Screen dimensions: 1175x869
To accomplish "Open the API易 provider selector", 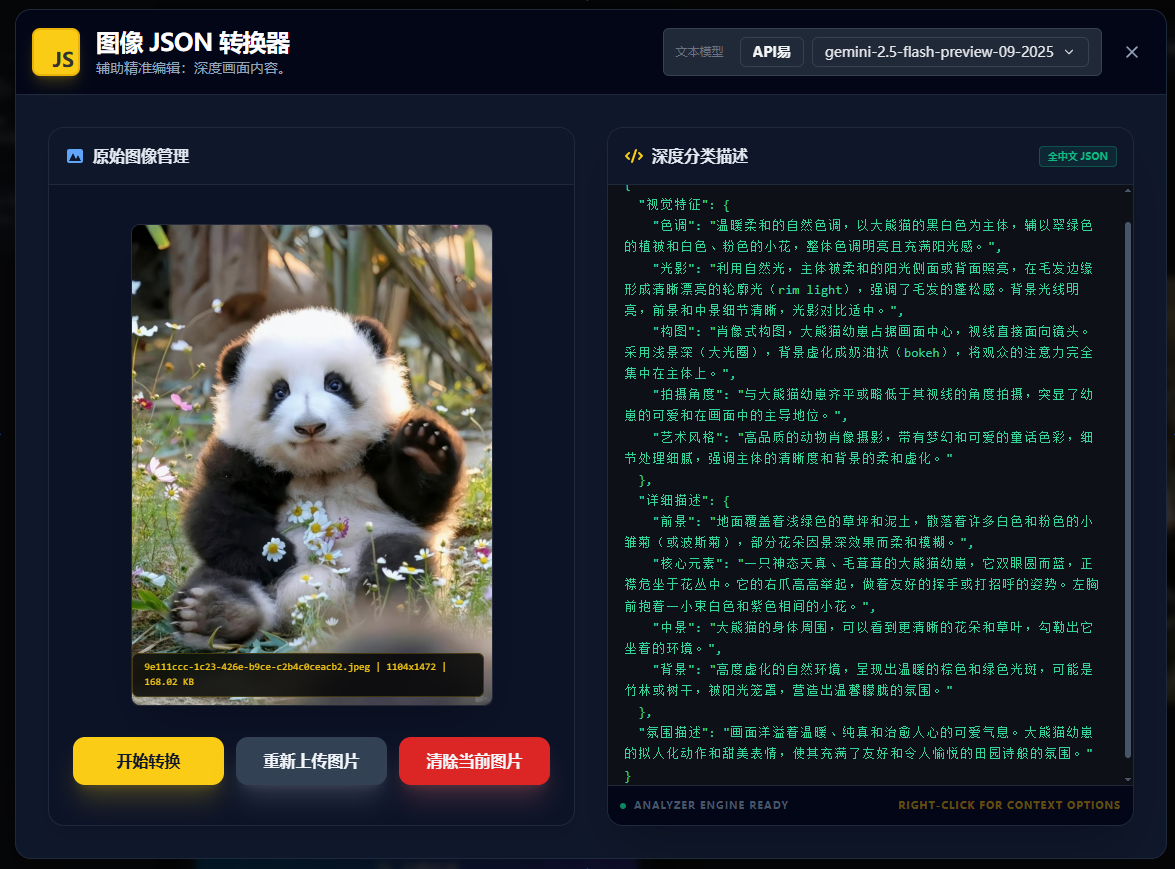I will coord(771,51).
